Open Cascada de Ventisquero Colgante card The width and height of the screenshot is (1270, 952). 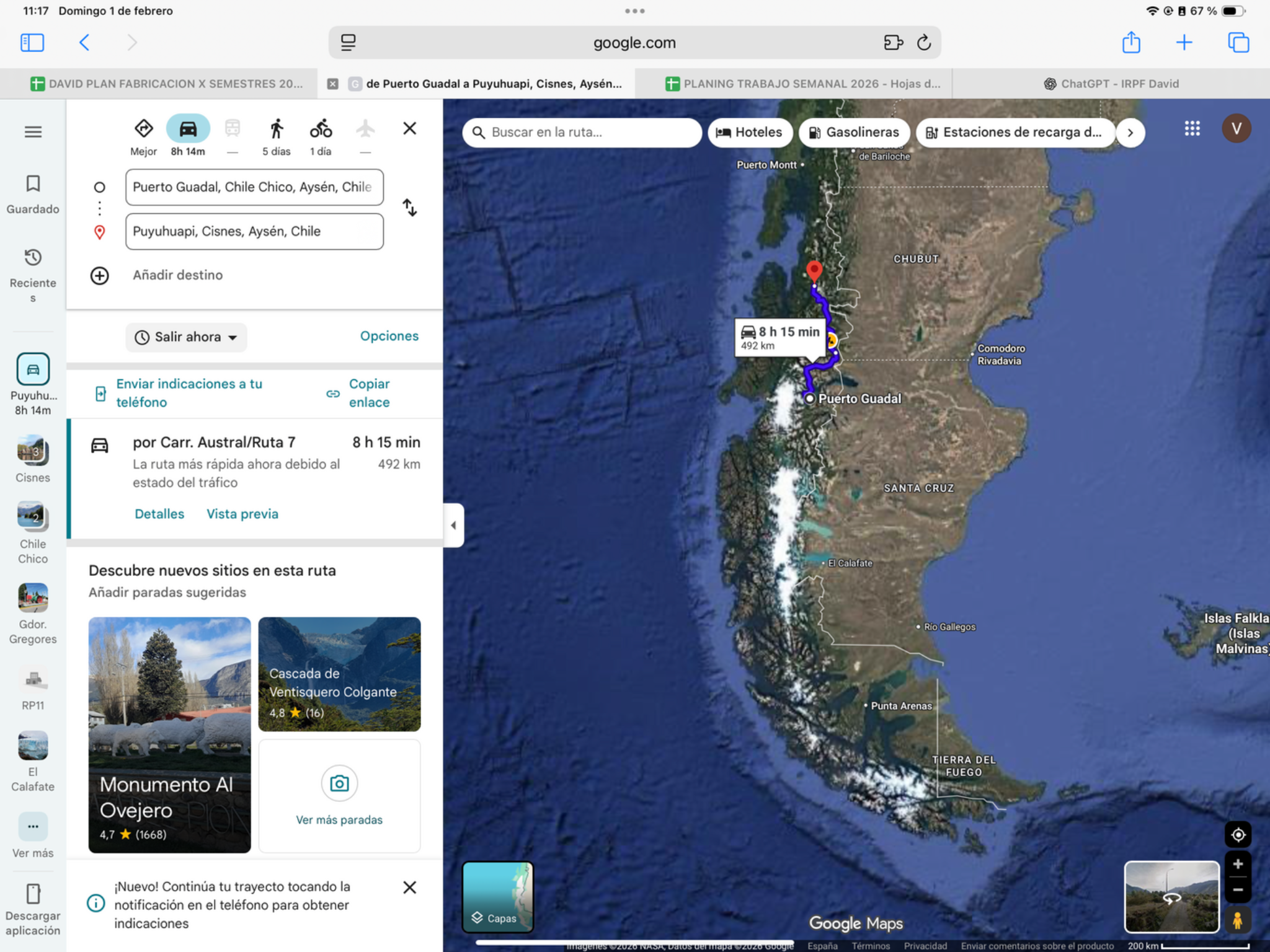339,674
